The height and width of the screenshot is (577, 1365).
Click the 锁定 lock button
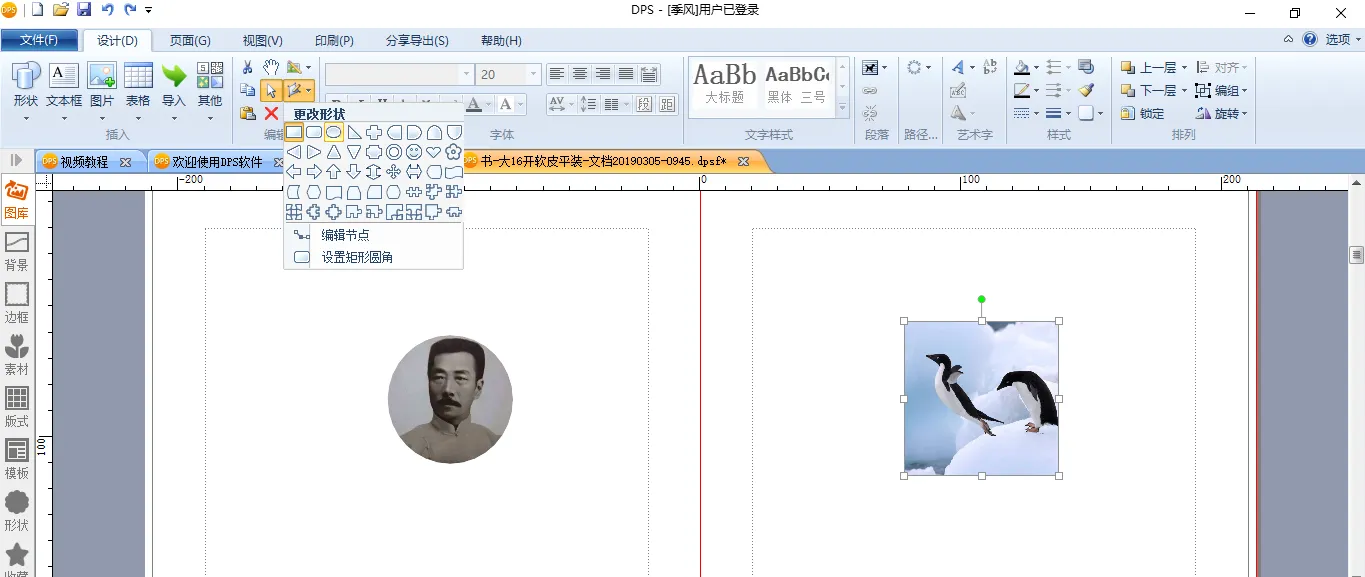click(x=1143, y=113)
